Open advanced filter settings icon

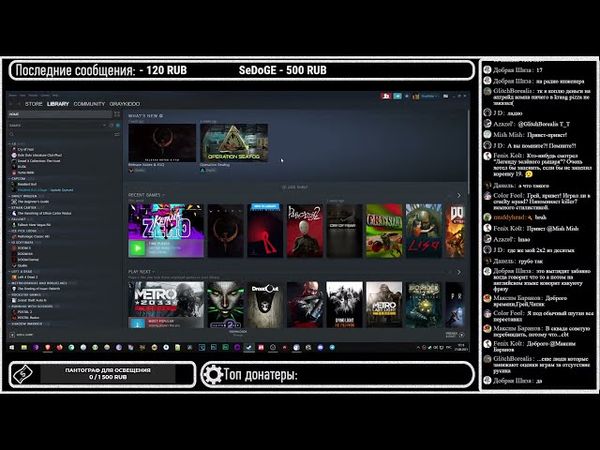(117, 134)
